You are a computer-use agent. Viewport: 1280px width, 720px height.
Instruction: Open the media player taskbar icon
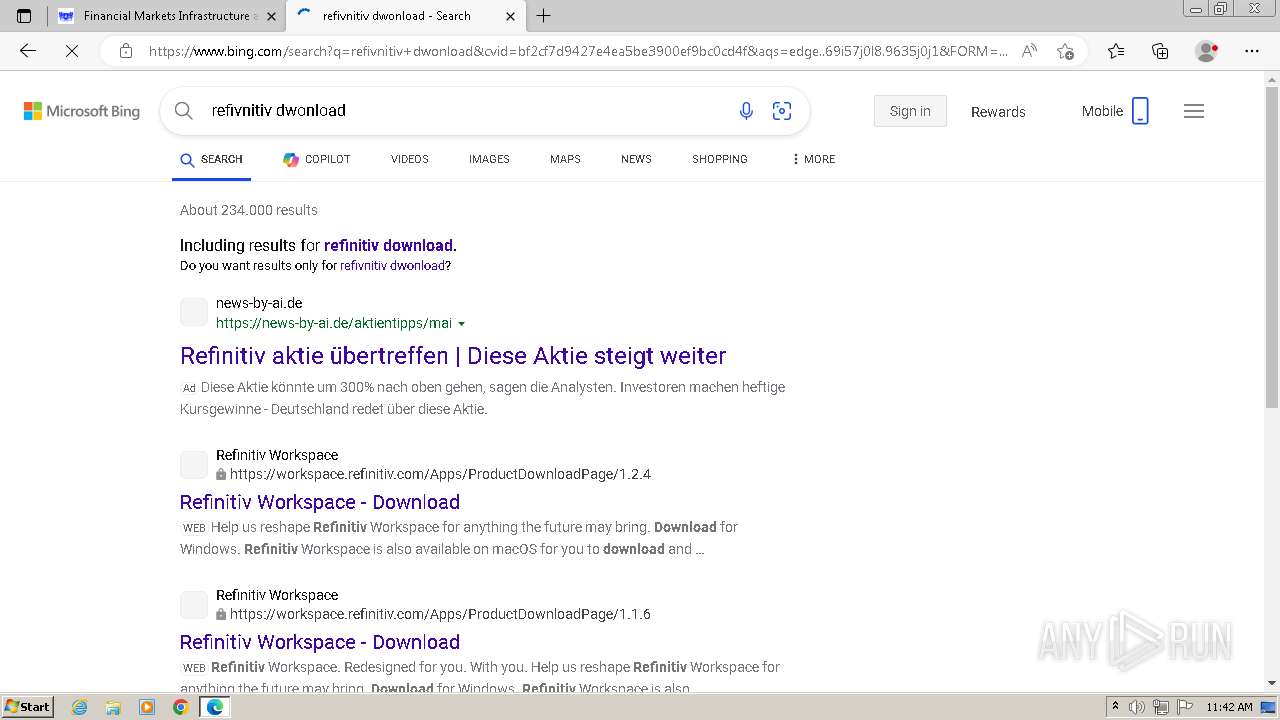click(x=147, y=707)
